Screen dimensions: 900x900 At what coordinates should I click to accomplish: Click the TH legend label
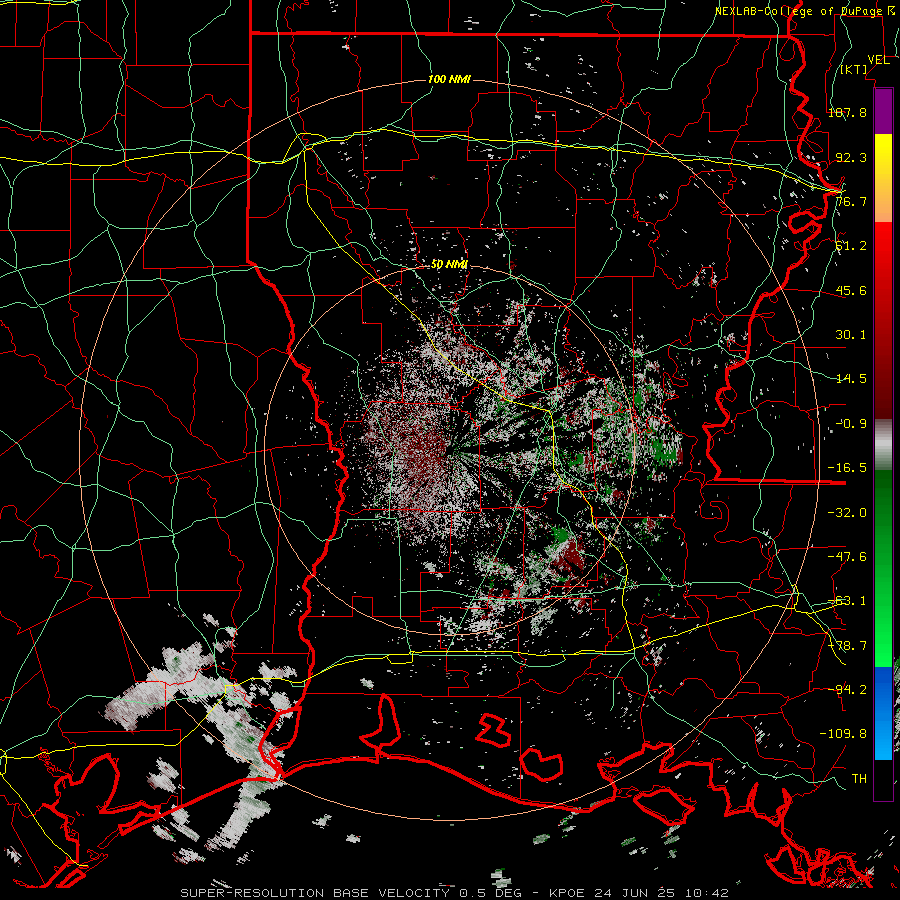pos(859,779)
